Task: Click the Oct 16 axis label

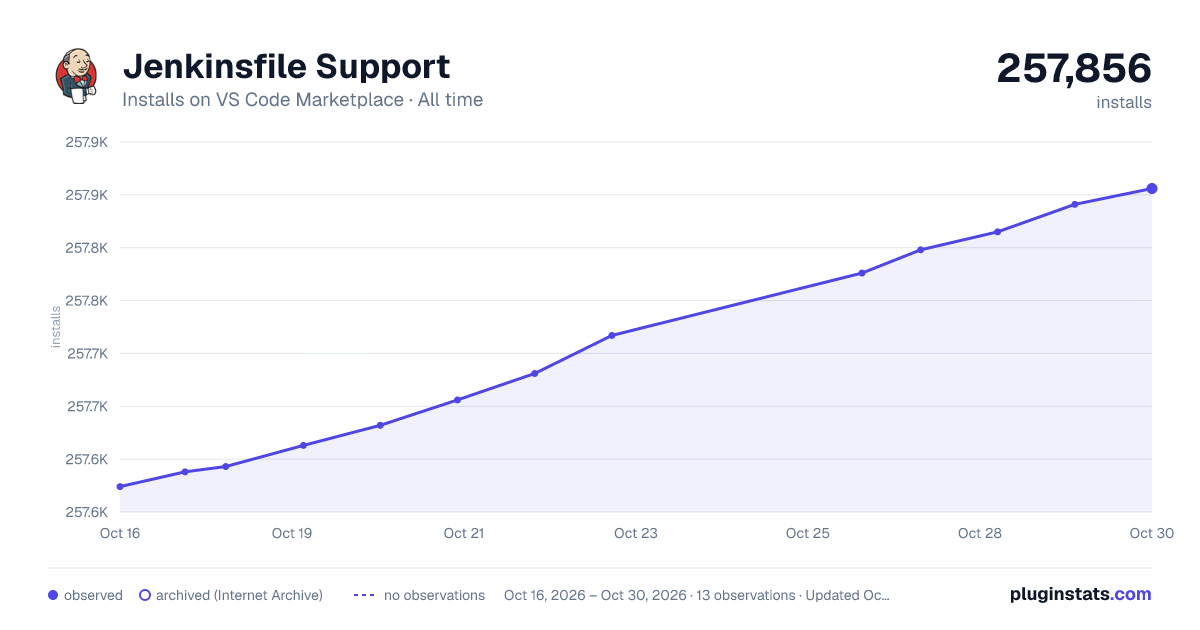Action: (x=120, y=533)
